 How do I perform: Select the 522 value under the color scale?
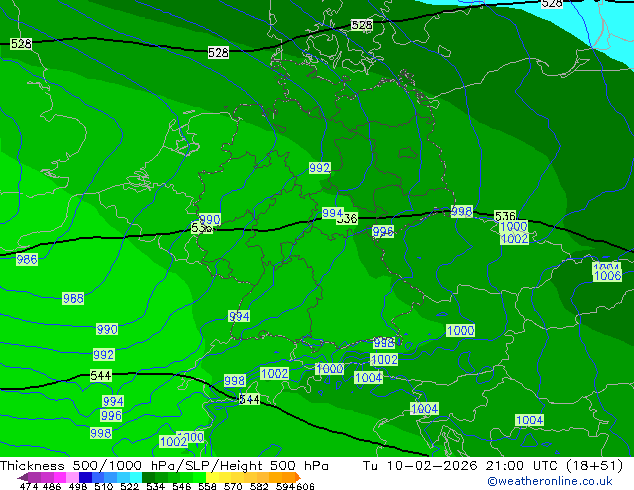[x=129, y=486]
